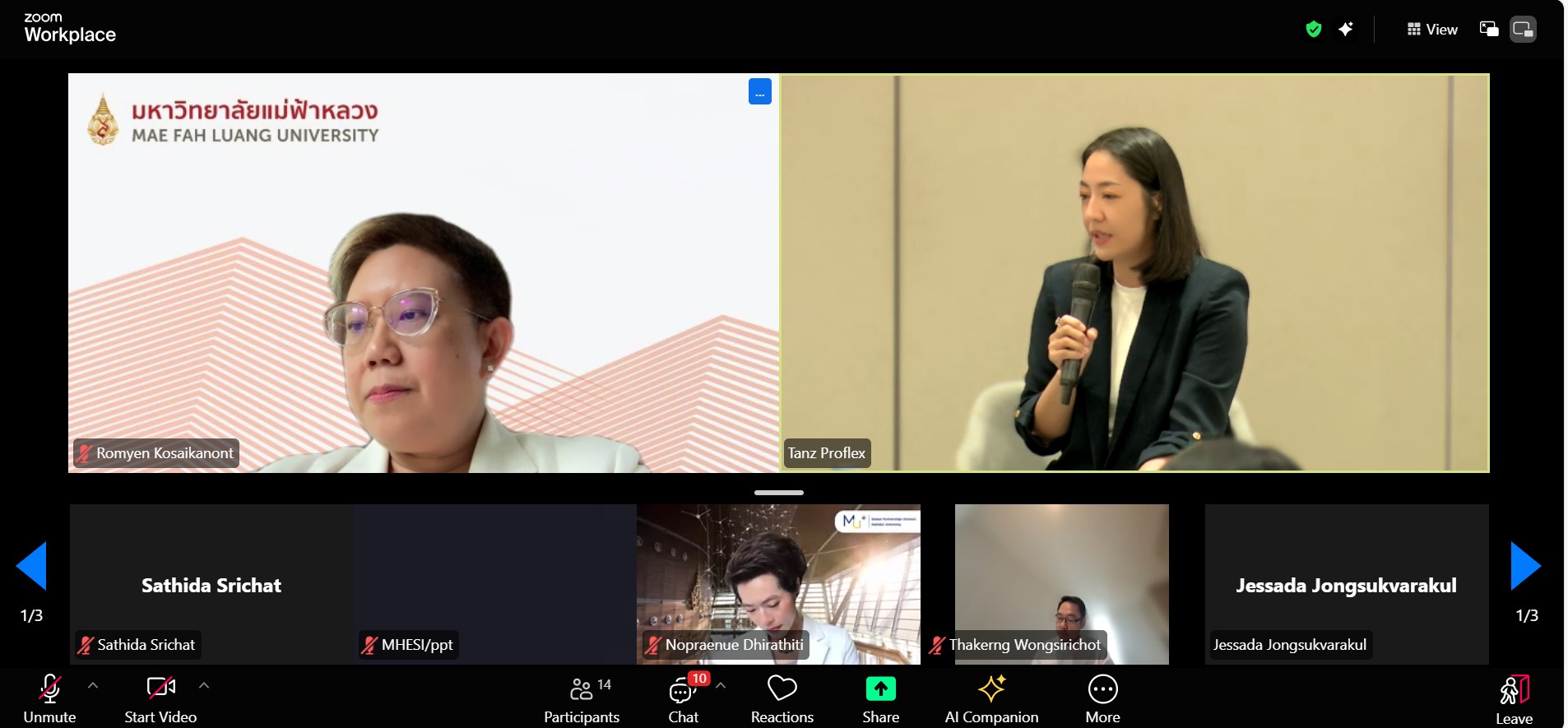Expand chat options arrow beside Chat
The image size is (1568, 728).
click(x=721, y=685)
